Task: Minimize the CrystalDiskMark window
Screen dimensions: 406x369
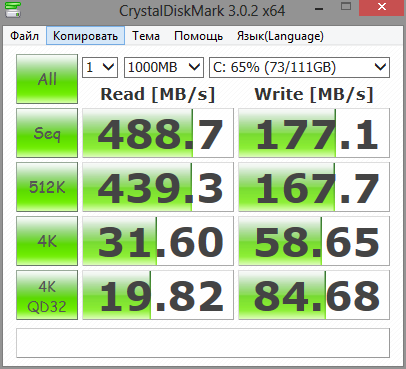Action: [319, 8]
